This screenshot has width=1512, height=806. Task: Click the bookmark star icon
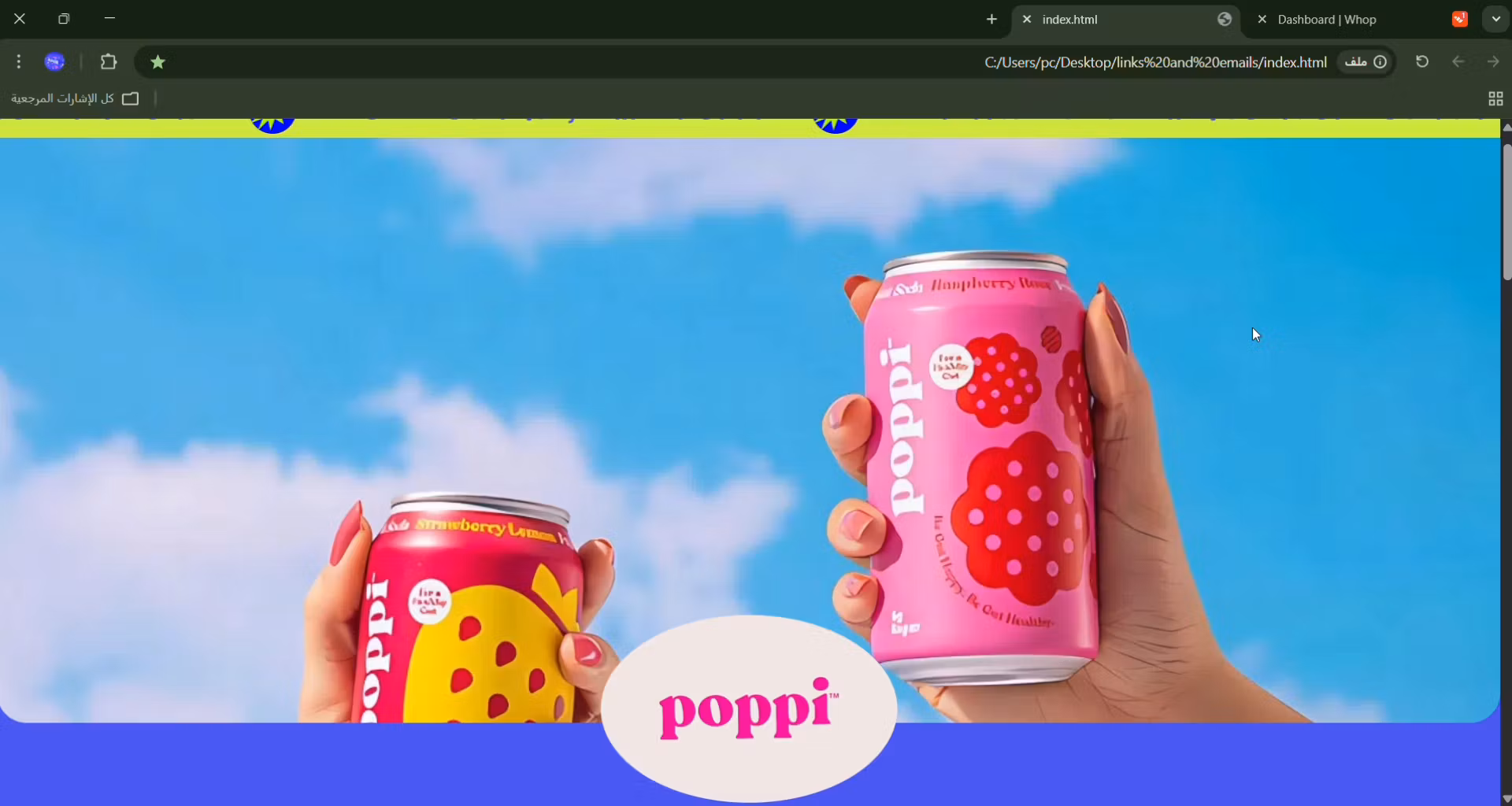[x=157, y=61]
